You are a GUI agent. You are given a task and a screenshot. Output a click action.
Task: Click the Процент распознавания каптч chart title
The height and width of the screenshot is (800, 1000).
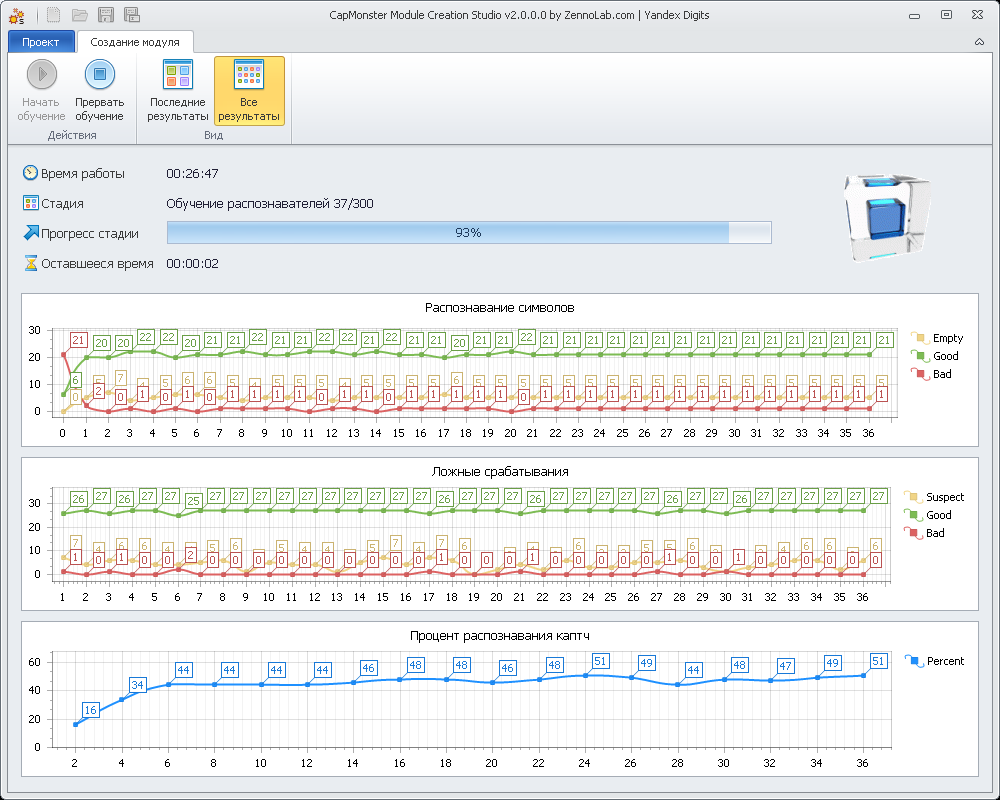[499, 635]
